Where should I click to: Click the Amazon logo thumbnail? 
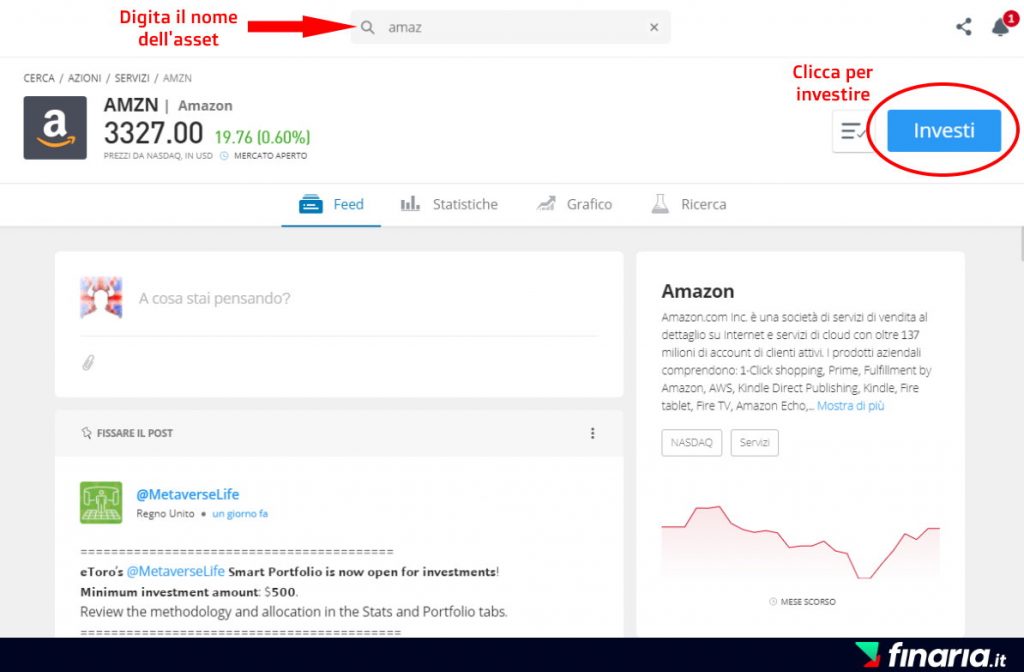click(55, 128)
